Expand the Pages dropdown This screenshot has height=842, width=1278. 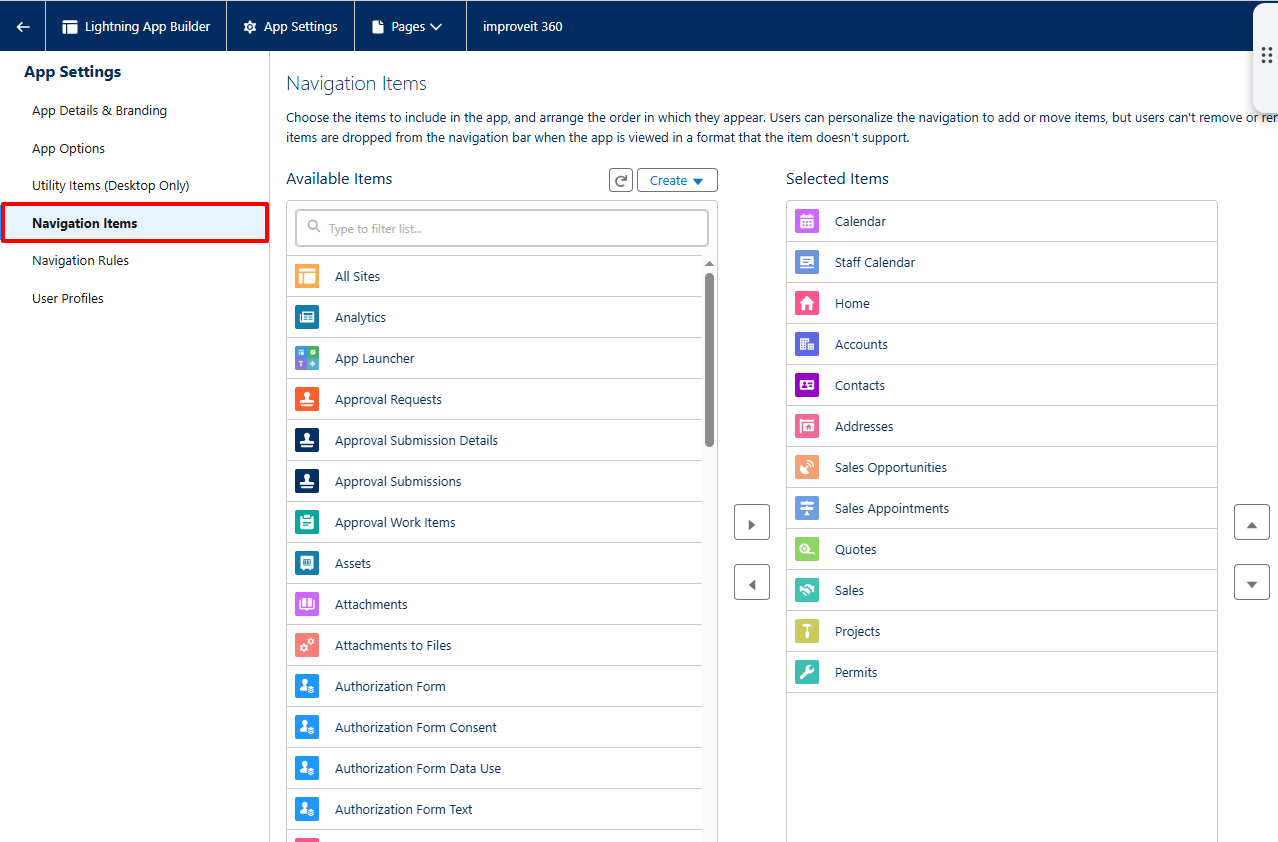pos(407,27)
